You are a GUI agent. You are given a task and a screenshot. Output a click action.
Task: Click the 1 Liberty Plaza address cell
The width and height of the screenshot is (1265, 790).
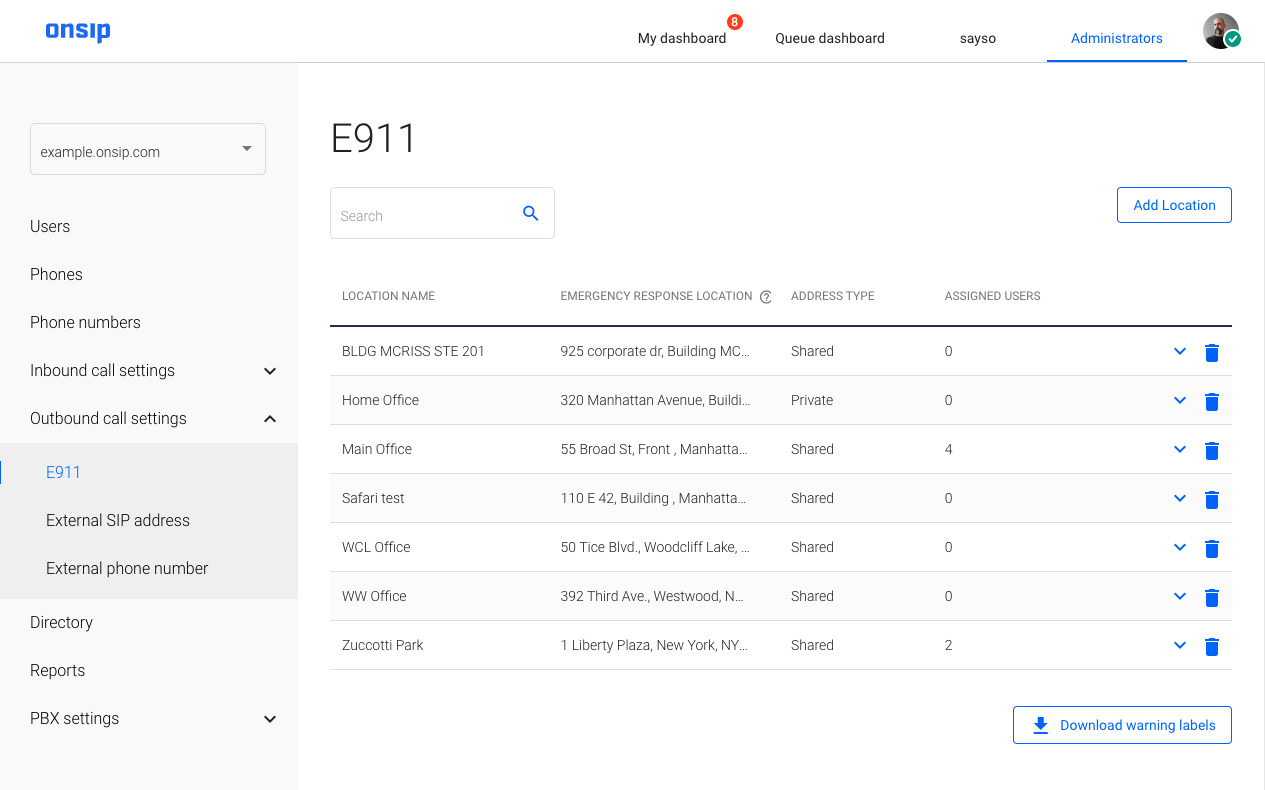point(654,645)
